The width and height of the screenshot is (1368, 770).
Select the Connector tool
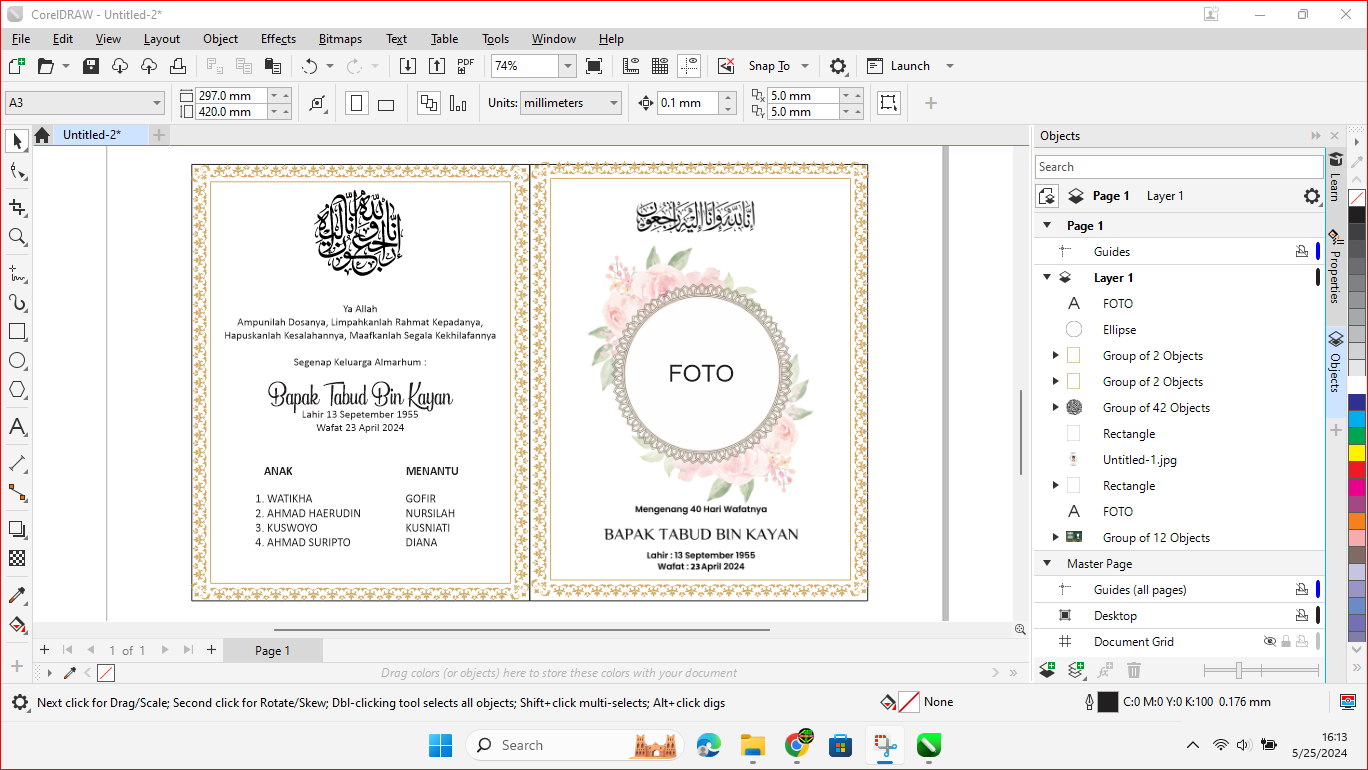[17, 493]
